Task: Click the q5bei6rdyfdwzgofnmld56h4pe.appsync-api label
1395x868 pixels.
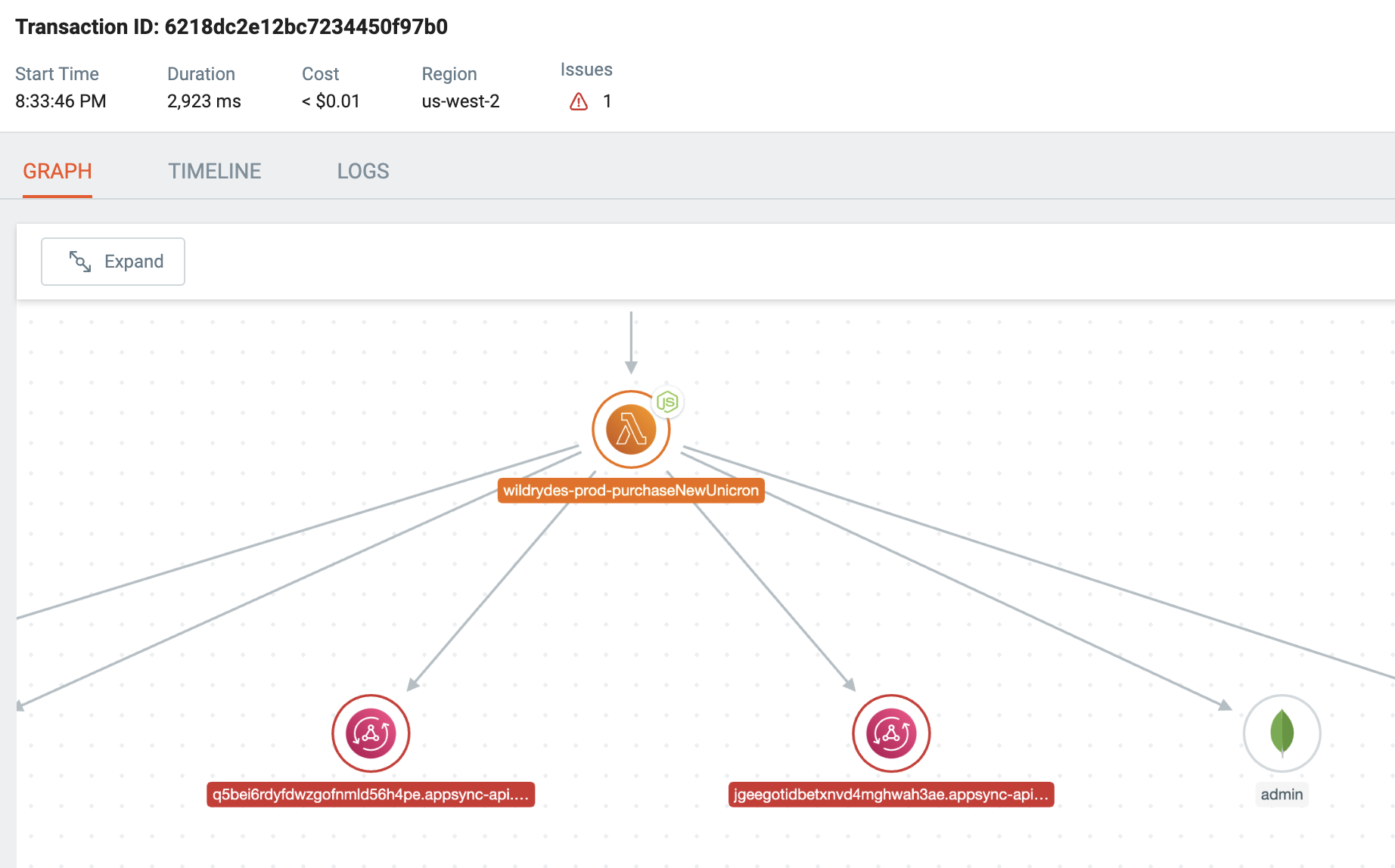Action: tap(371, 795)
